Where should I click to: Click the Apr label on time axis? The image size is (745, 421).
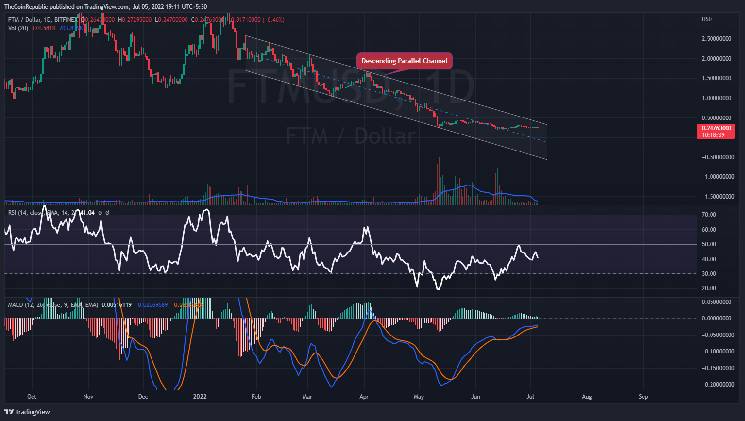364,397
